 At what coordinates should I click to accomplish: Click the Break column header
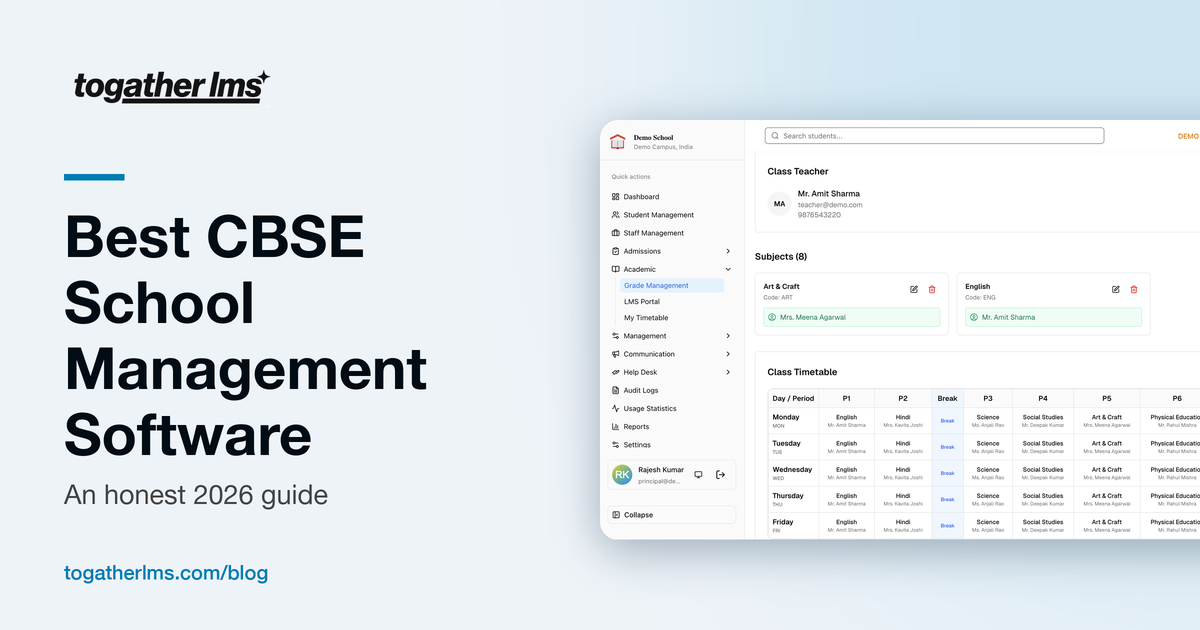947,398
